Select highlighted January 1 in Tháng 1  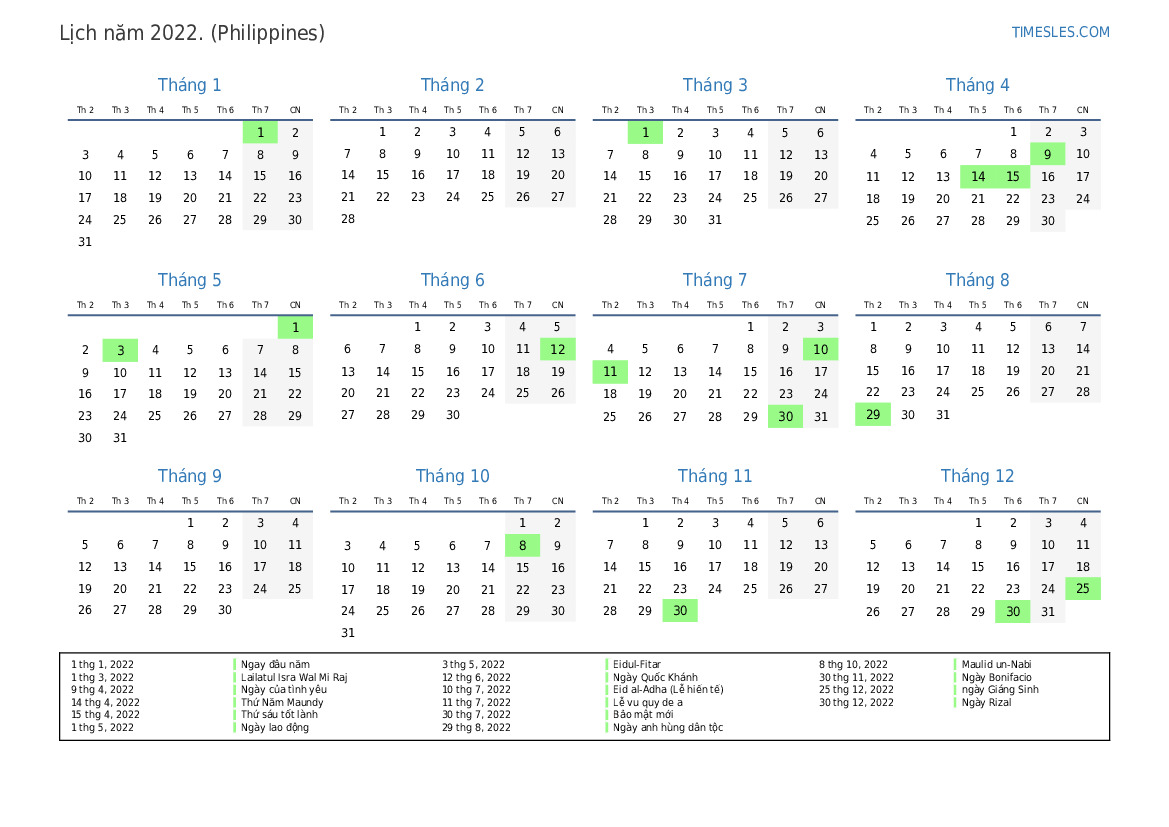coord(260,132)
